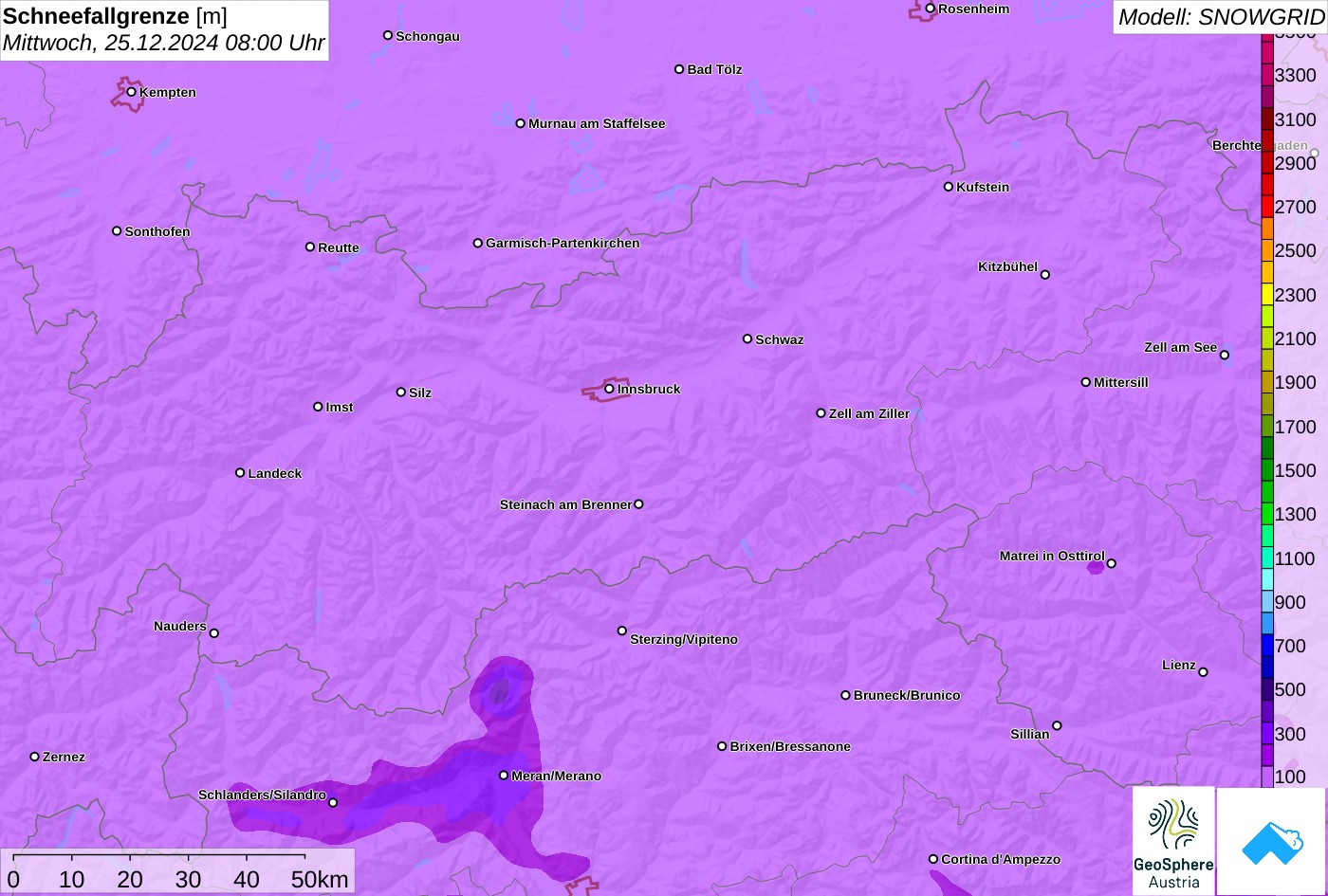Image resolution: width=1328 pixels, height=896 pixels.
Task: Click the Brixen/Bressanone label
Action: tap(790, 746)
